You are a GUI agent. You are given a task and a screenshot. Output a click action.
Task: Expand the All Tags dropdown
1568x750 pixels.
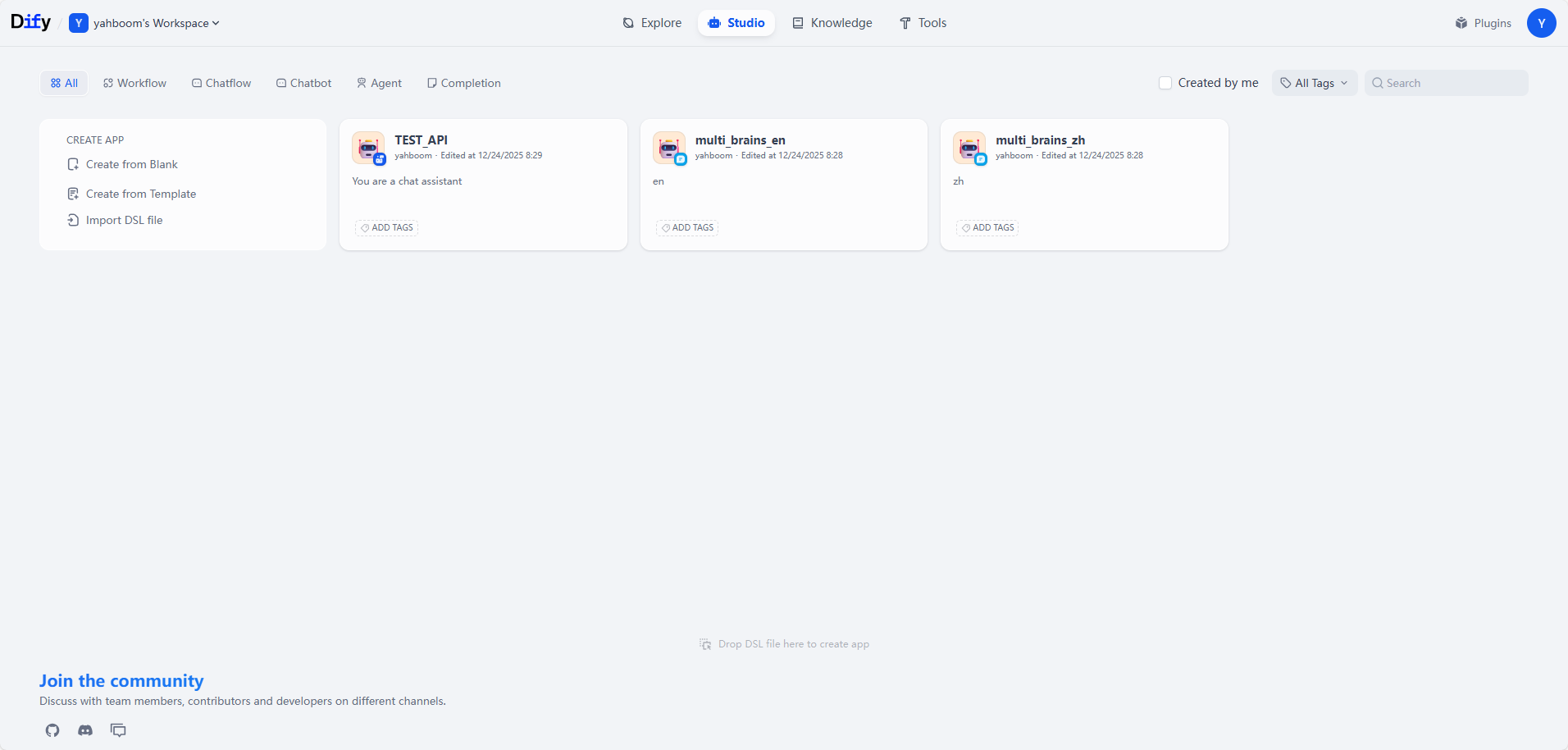point(1315,83)
